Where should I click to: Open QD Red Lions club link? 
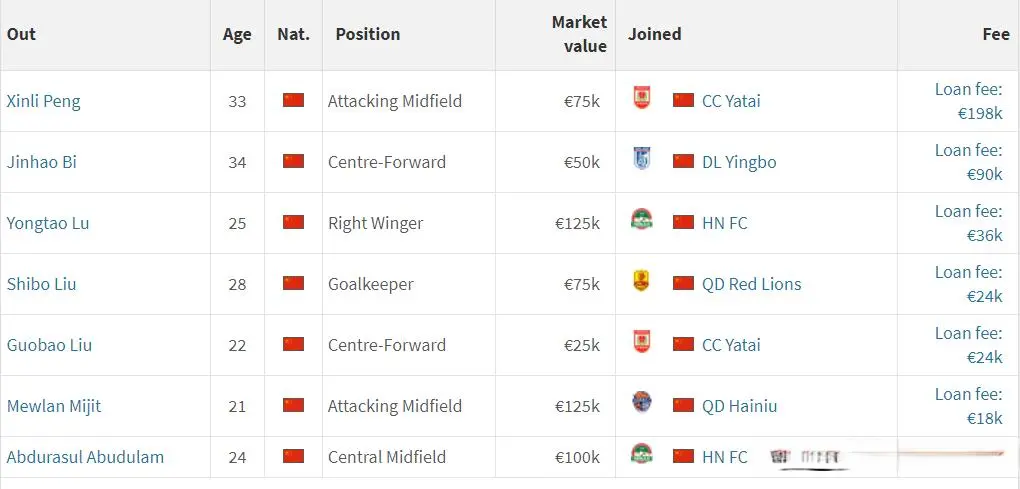(x=751, y=284)
